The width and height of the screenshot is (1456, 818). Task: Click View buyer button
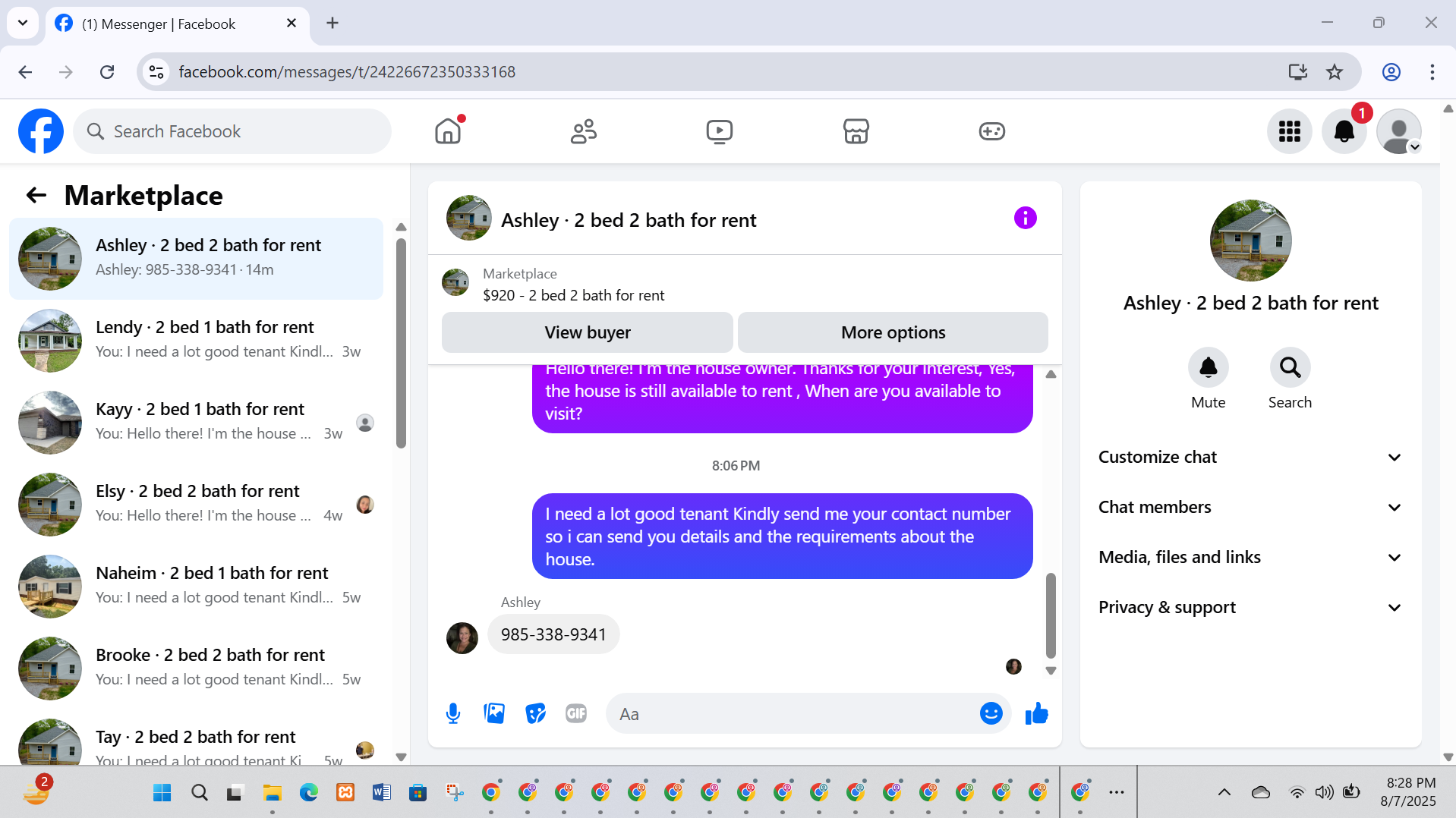point(588,332)
